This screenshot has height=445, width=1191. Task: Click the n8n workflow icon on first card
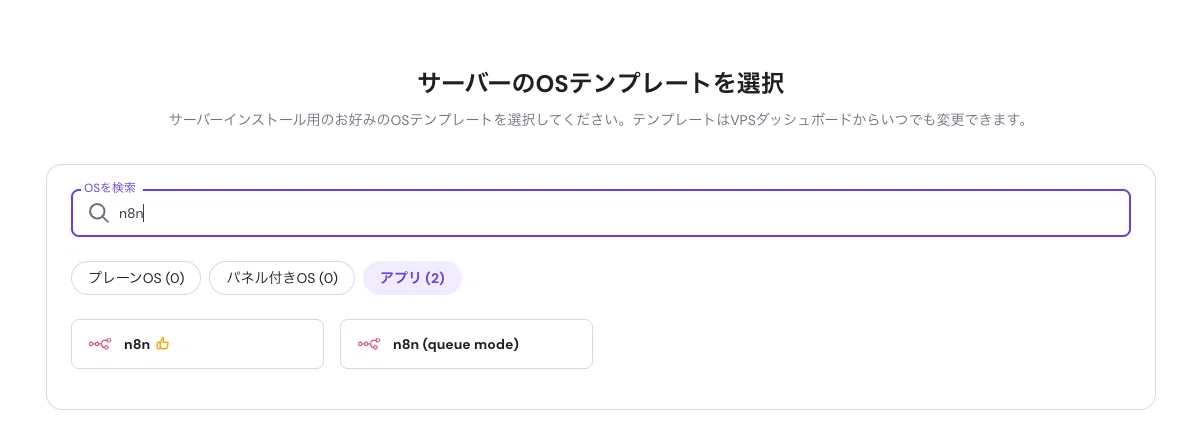pos(100,344)
